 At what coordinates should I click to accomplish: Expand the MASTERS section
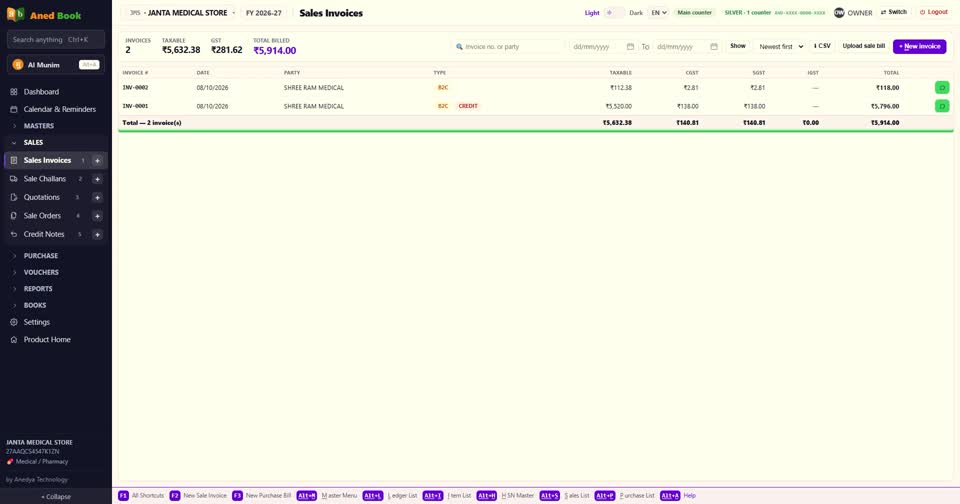click(39, 126)
